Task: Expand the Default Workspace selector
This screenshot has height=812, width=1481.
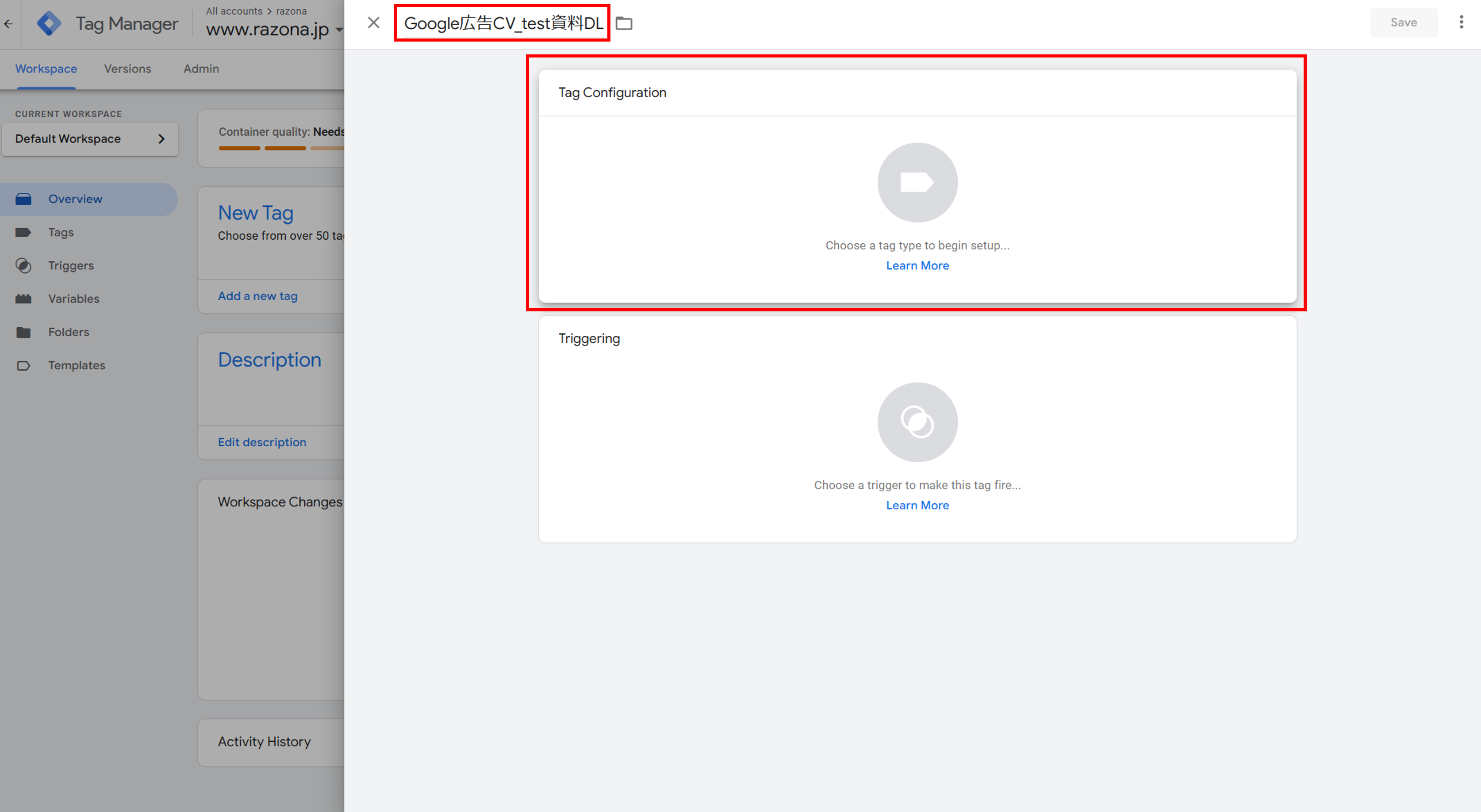Action: [90, 138]
